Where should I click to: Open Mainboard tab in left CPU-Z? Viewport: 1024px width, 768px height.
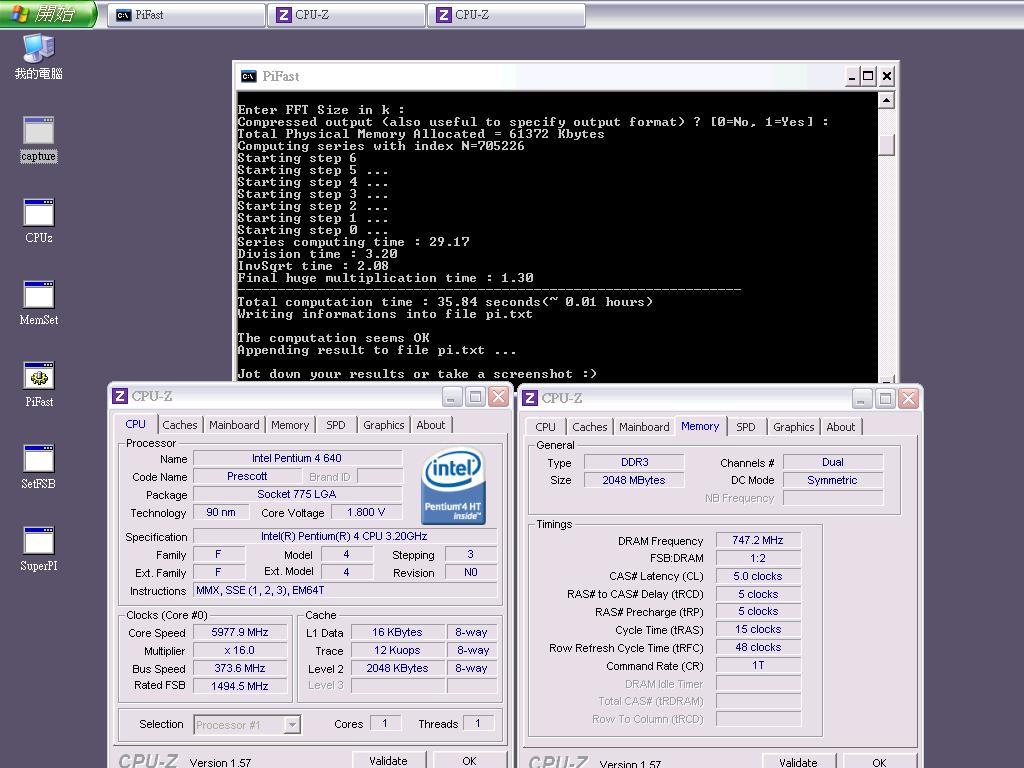[234, 425]
